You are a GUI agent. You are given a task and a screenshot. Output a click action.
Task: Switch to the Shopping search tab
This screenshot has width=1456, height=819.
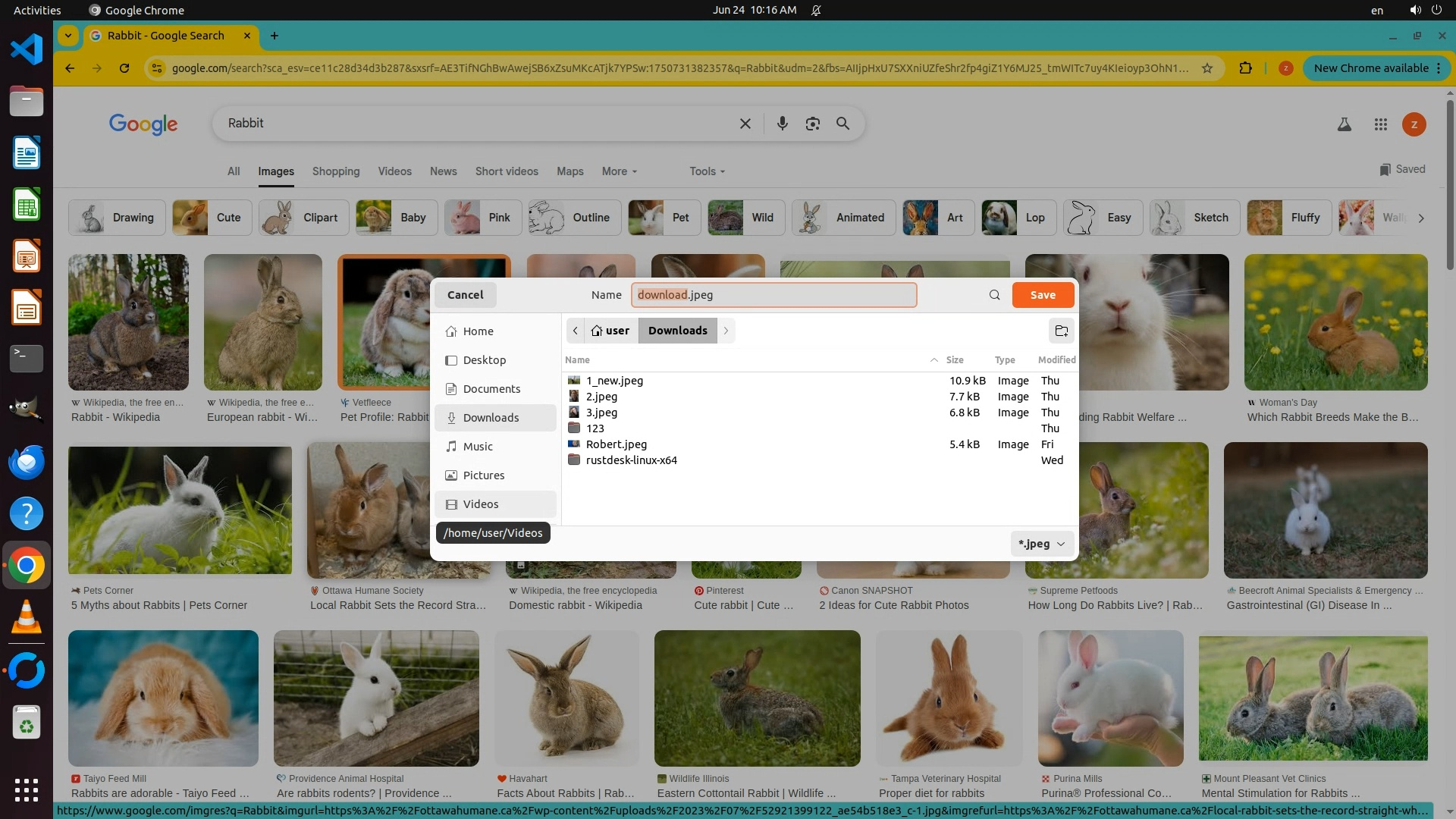pyautogui.click(x=336, y=171)
